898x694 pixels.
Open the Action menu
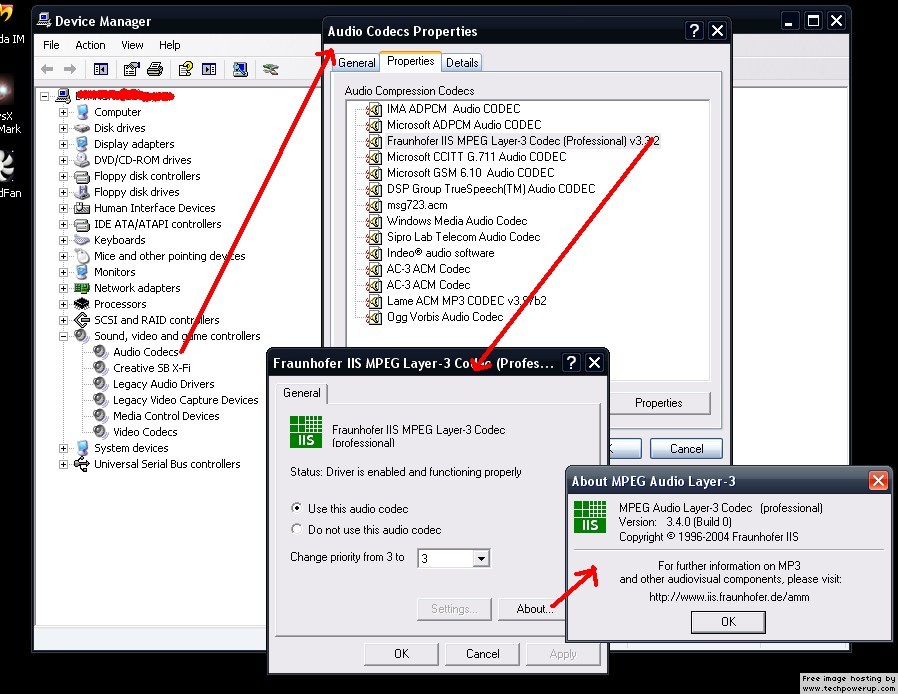click(90, 45)
